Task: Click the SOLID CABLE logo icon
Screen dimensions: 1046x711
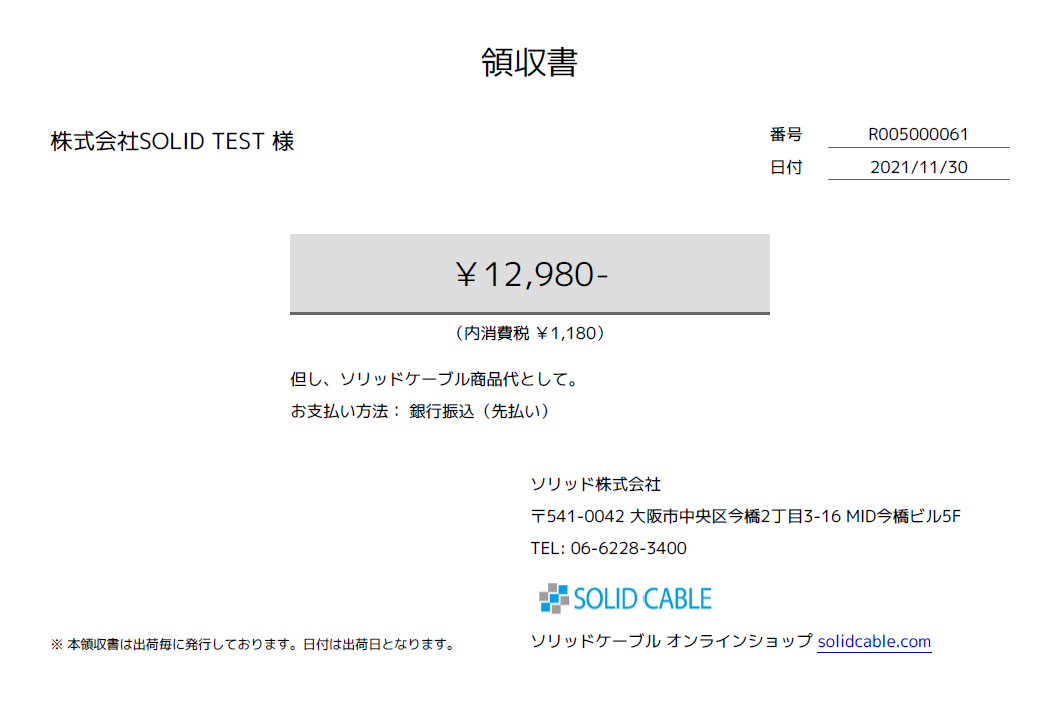Action: 554,598
